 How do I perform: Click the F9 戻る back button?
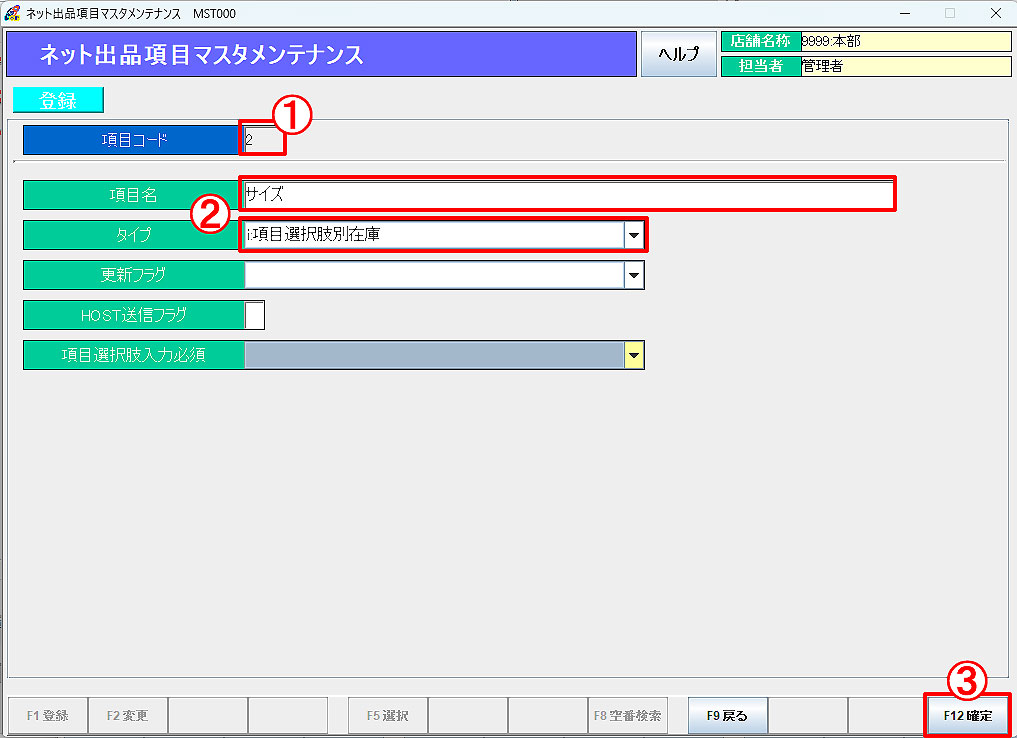pos(728,715)
